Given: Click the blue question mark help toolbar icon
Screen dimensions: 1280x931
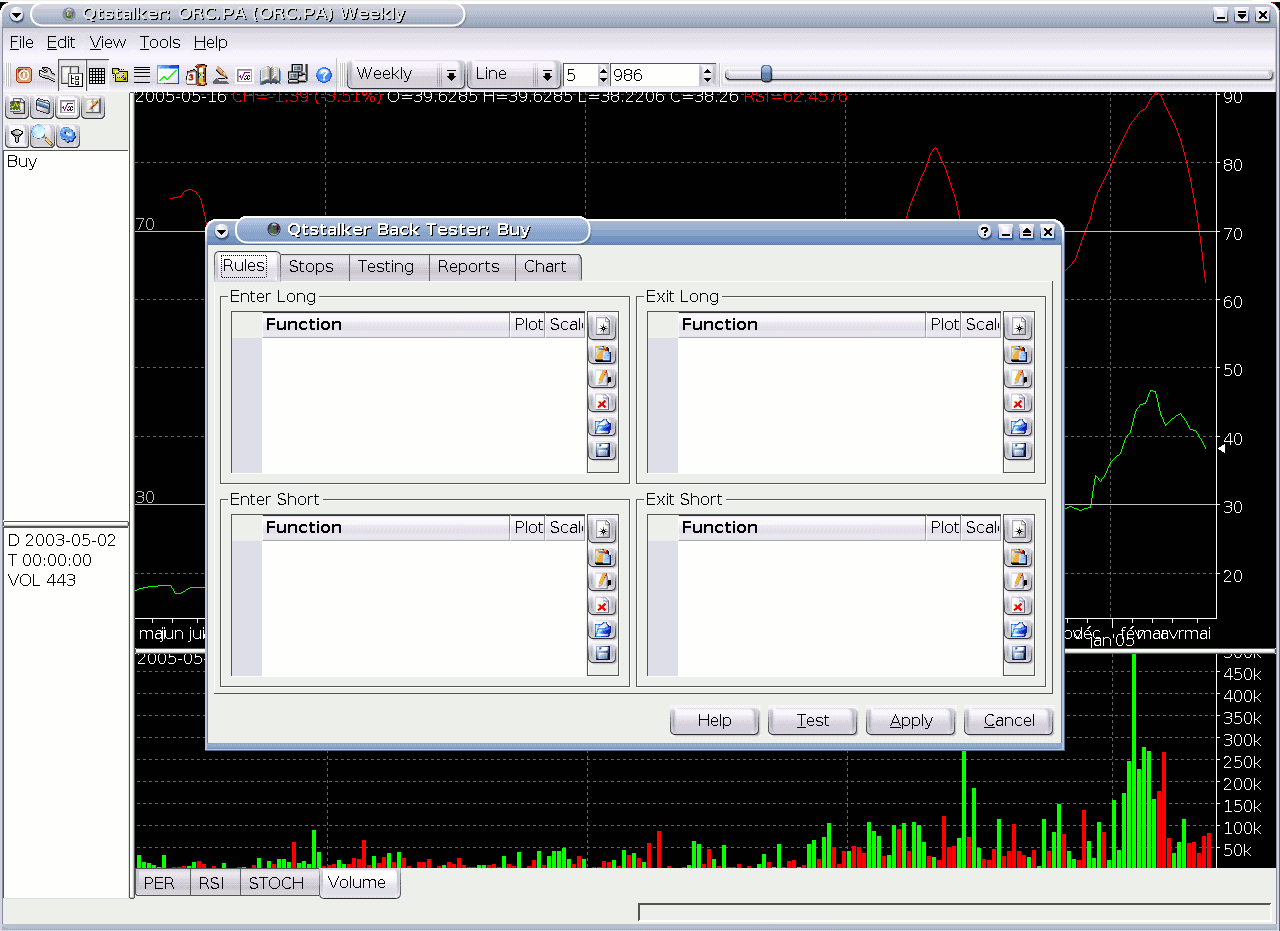Looking at the screenshot, I should (323, 75).
